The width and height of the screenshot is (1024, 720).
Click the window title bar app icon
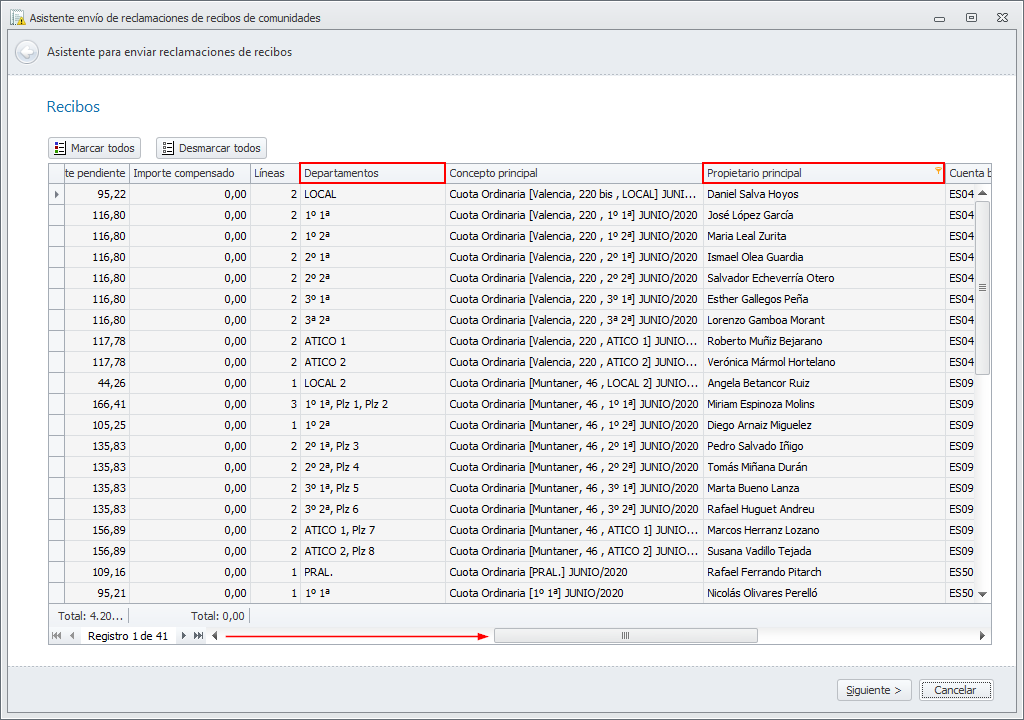pyautogui.click(x=18, y=17)
